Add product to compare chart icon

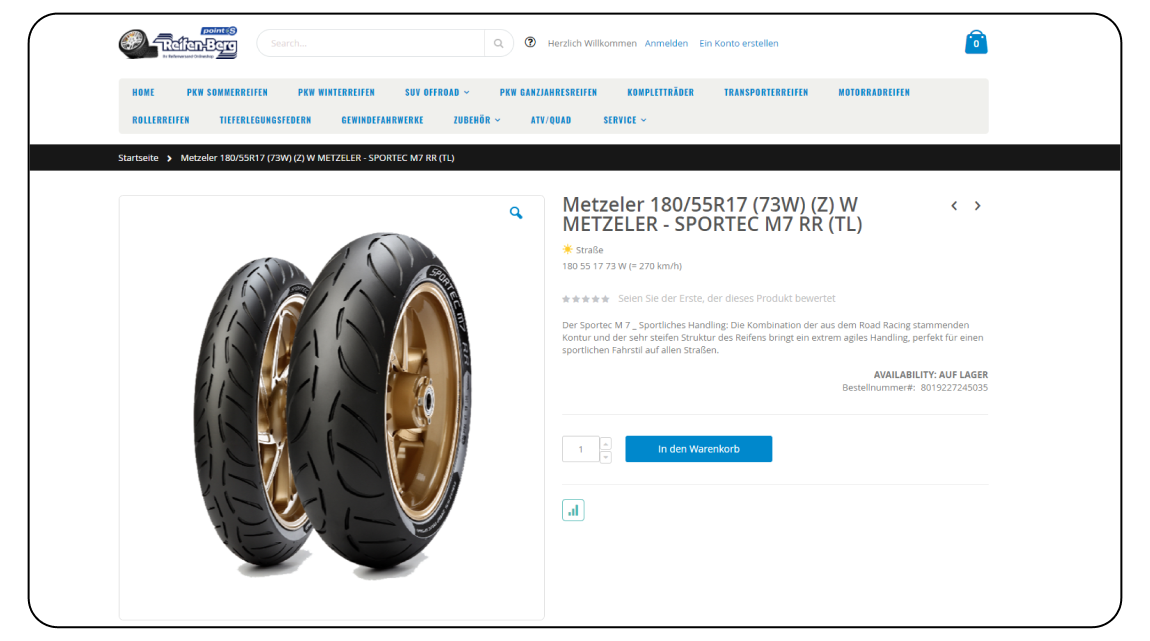coord(573,510)
